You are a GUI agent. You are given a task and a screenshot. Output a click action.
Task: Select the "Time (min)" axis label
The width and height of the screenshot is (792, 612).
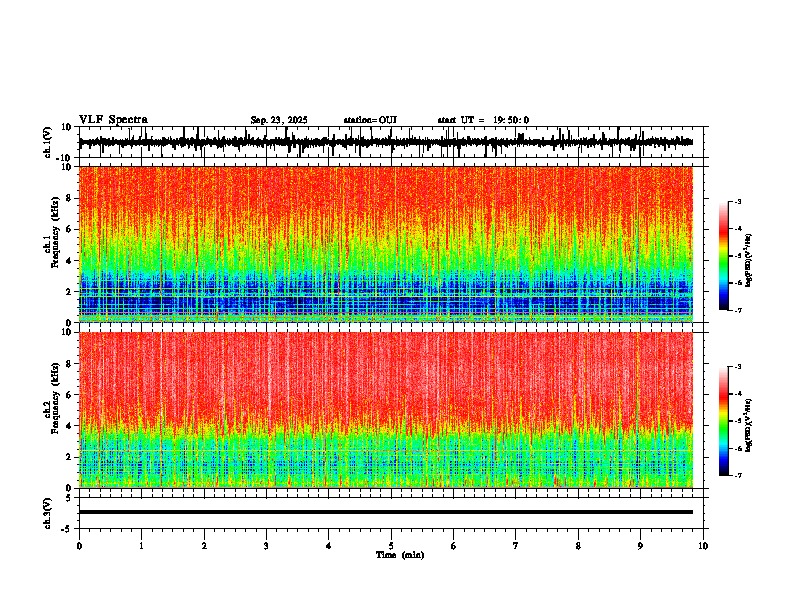point(400,555)
